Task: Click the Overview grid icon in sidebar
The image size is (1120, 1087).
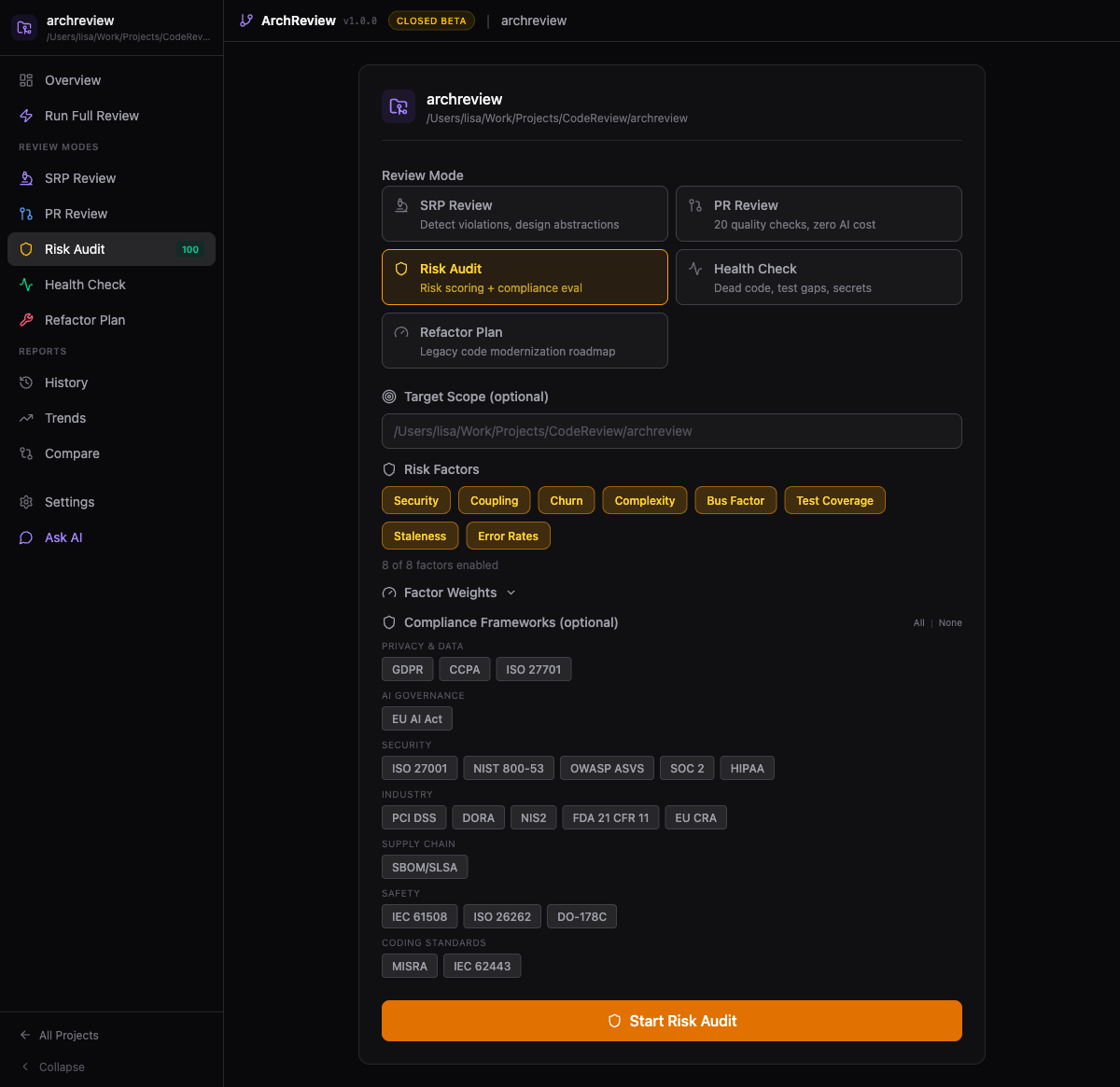Action: pos(26,80)
